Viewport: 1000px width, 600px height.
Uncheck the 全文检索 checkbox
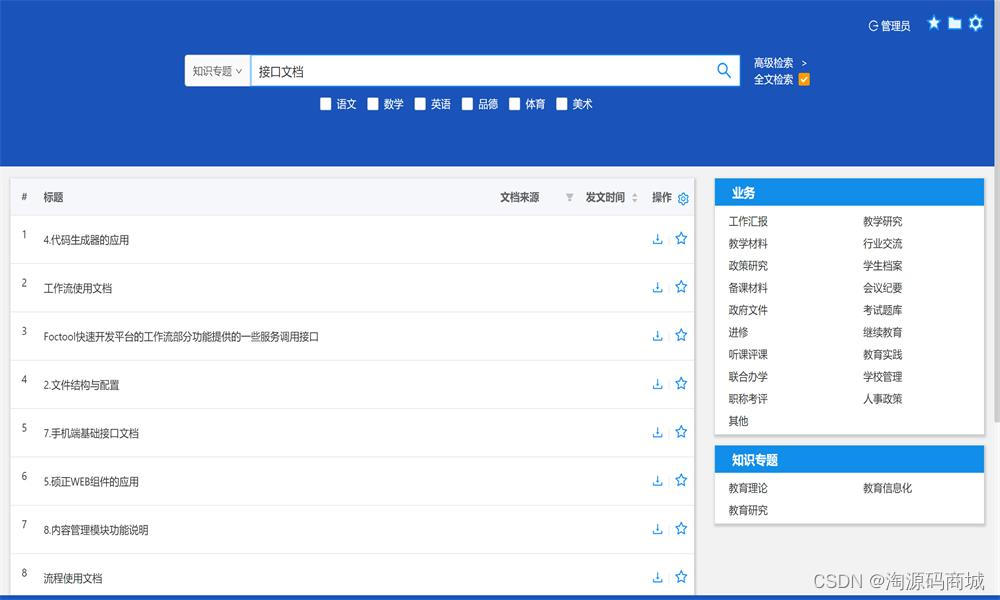pos(806,77)
